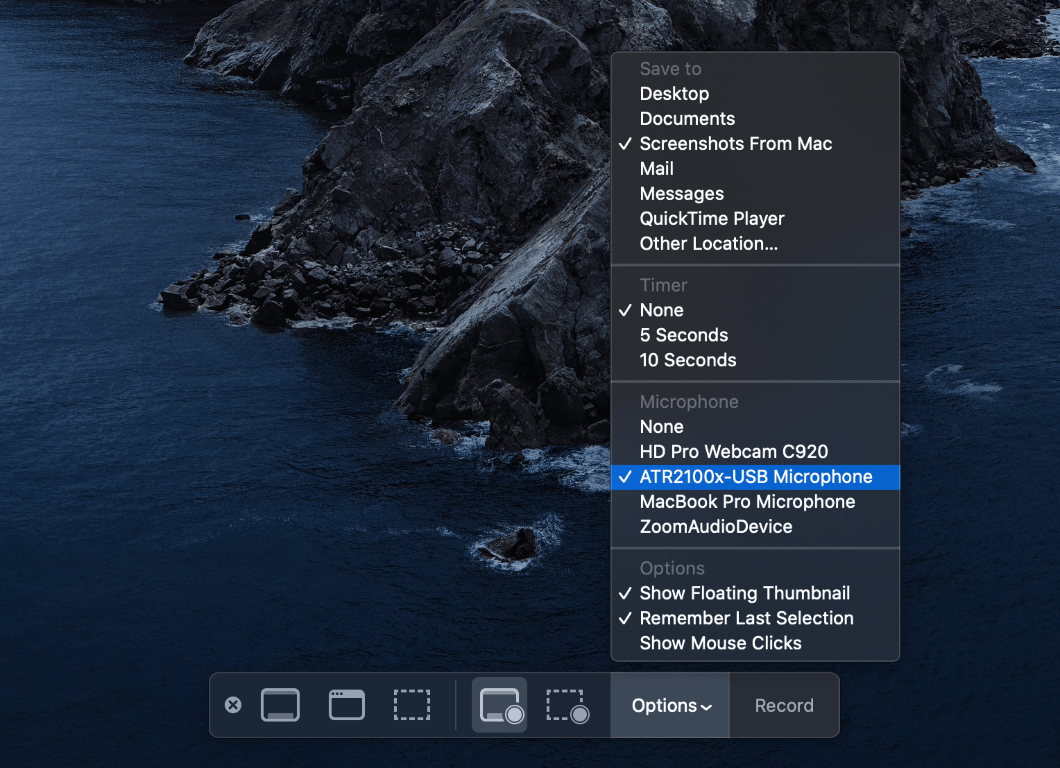Choose the Capture Selected Portion icon
The height and width of the screenshot is (768, 1060).
(x=412, y=705)
